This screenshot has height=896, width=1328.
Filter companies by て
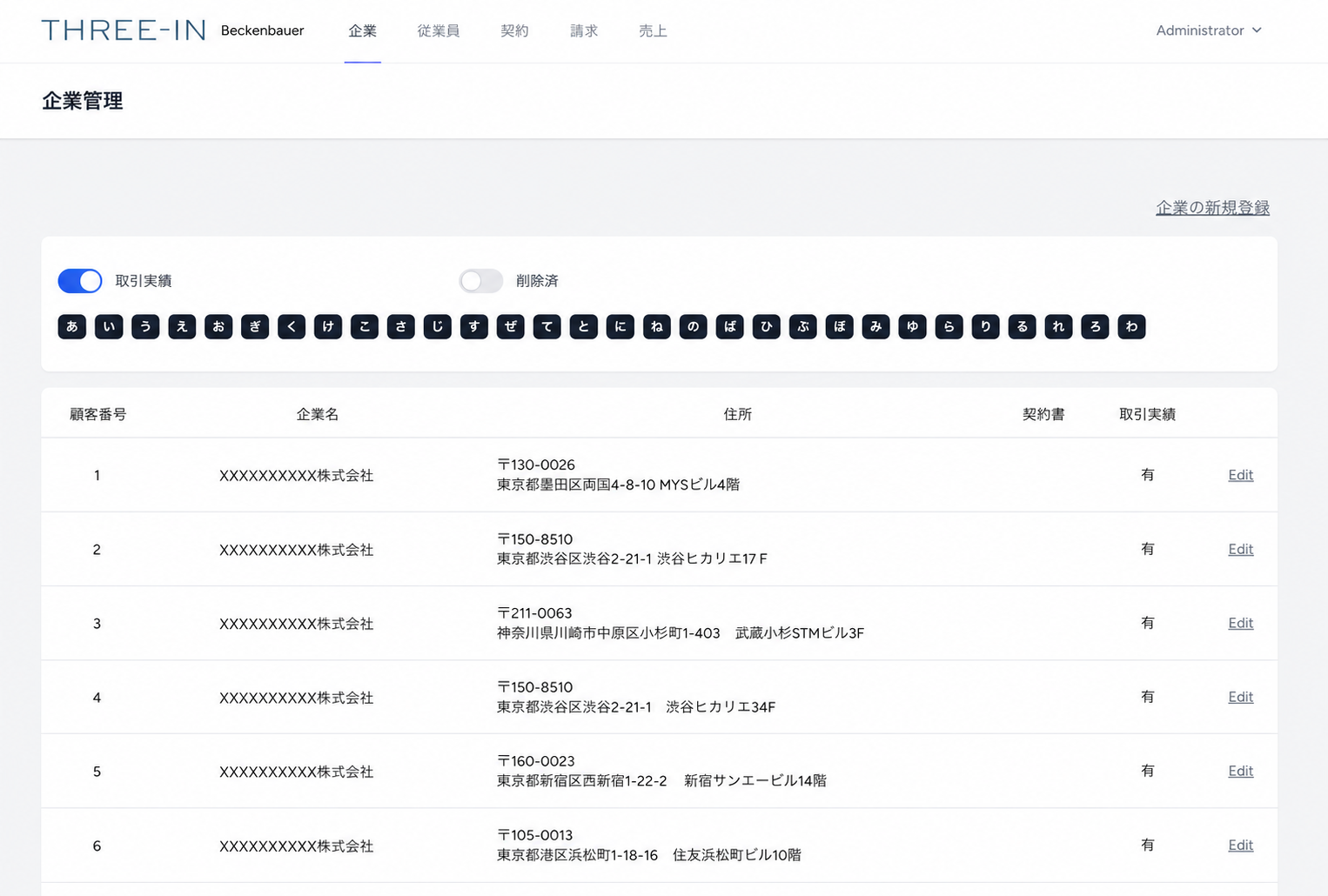pos(547,327)
